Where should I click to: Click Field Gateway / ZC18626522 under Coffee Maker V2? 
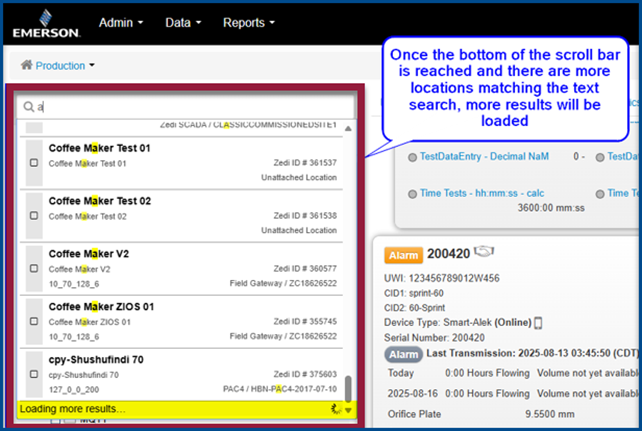click(x=283, y=283)
